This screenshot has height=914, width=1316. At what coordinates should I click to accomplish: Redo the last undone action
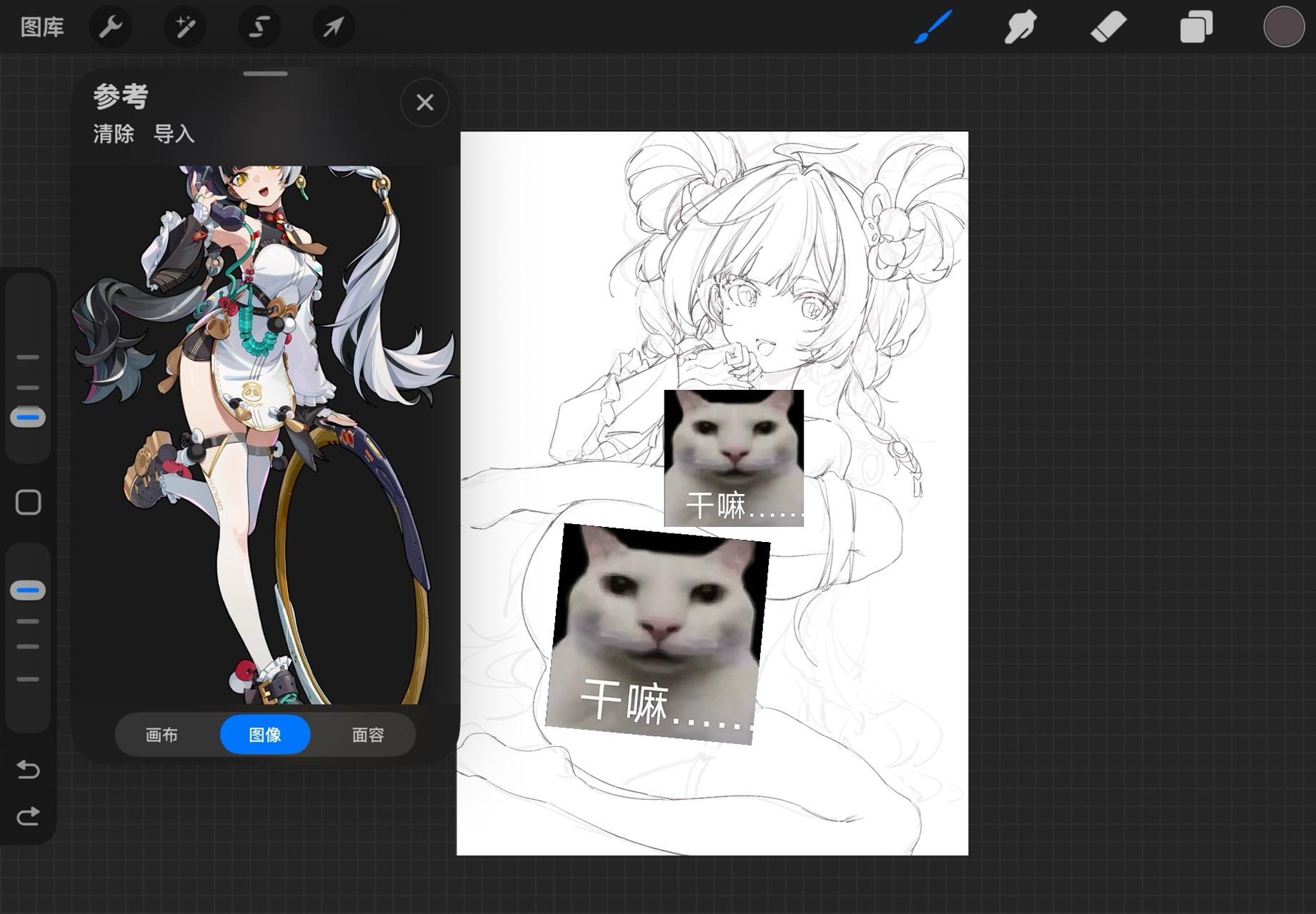click(29, 816)
